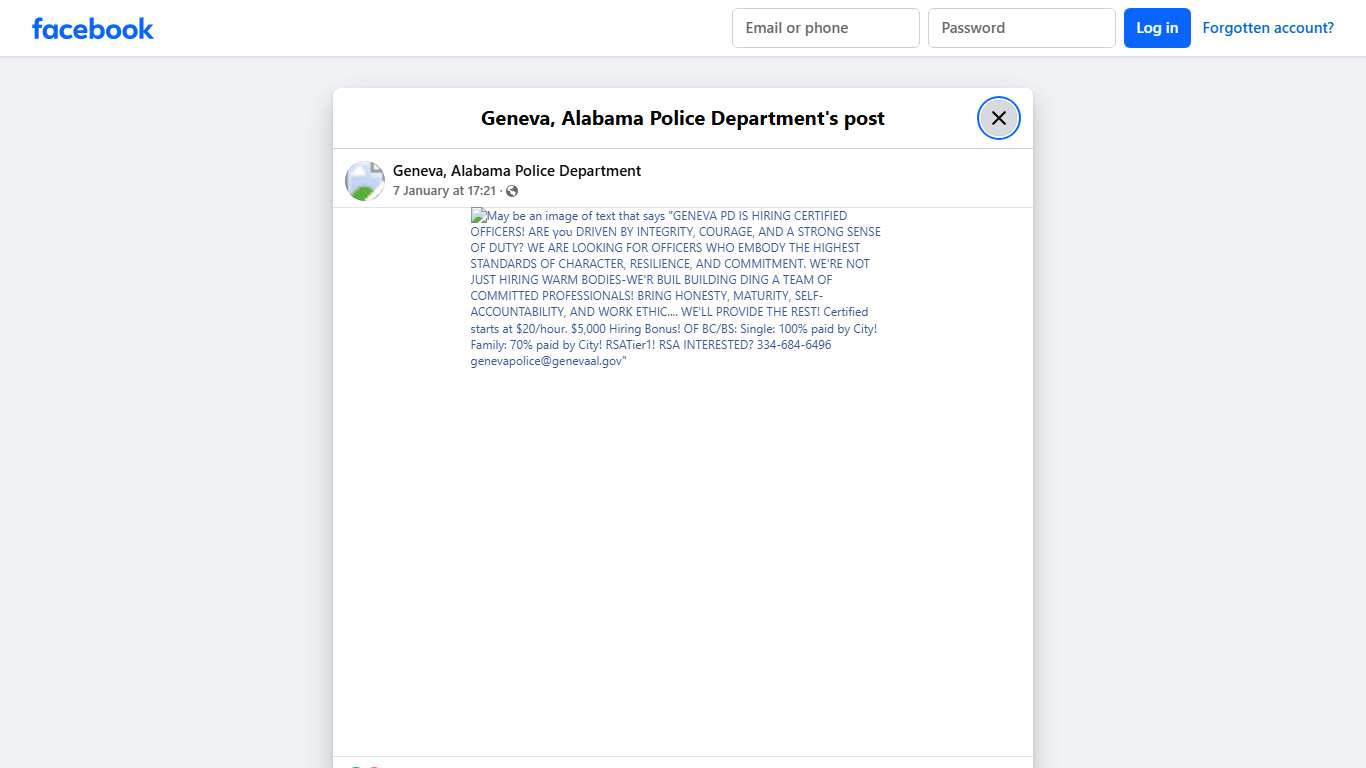Open the Geneva, Alabama Police Department page link

(517, 170)
